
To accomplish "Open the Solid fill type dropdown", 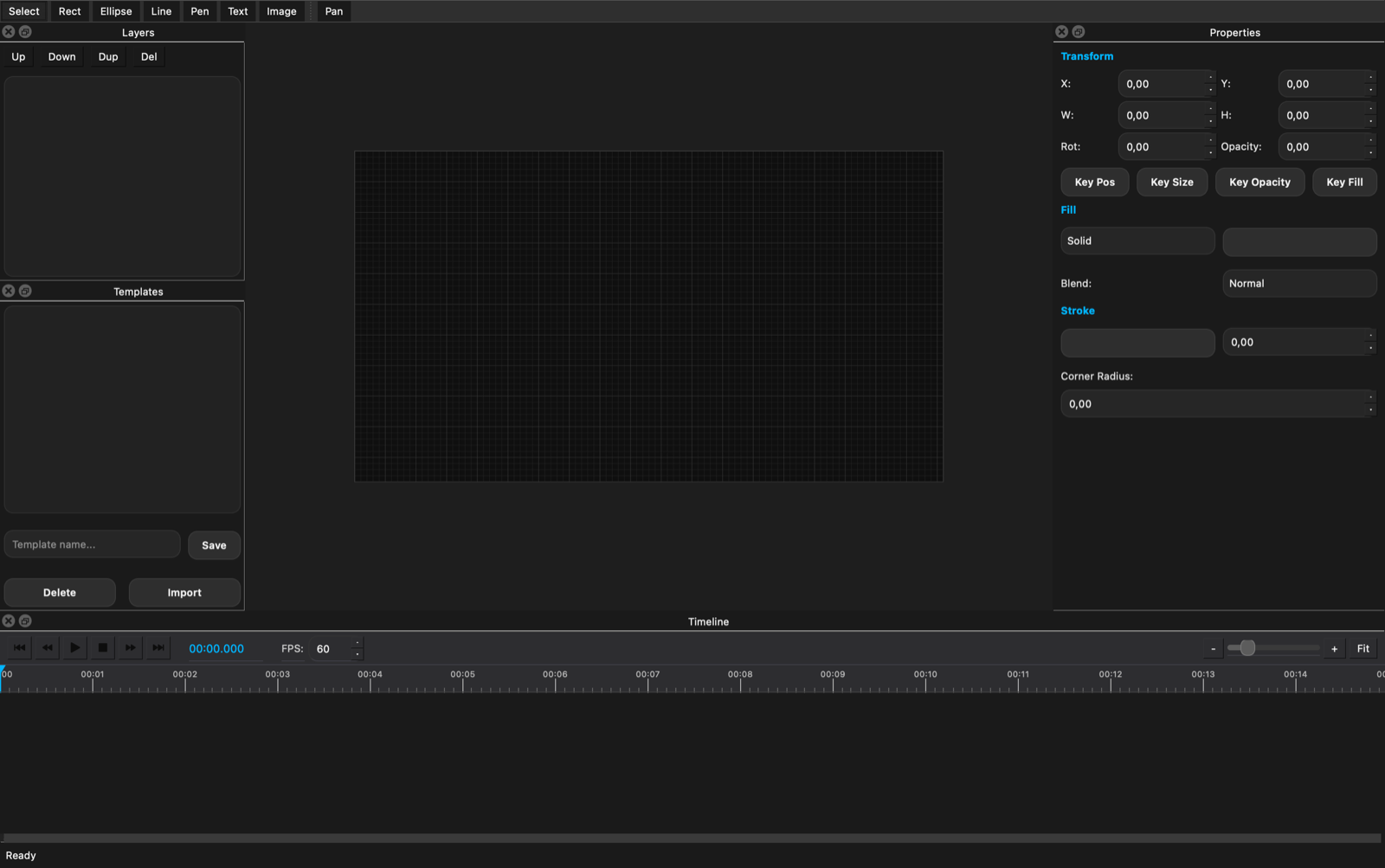I will point(1137,241).
